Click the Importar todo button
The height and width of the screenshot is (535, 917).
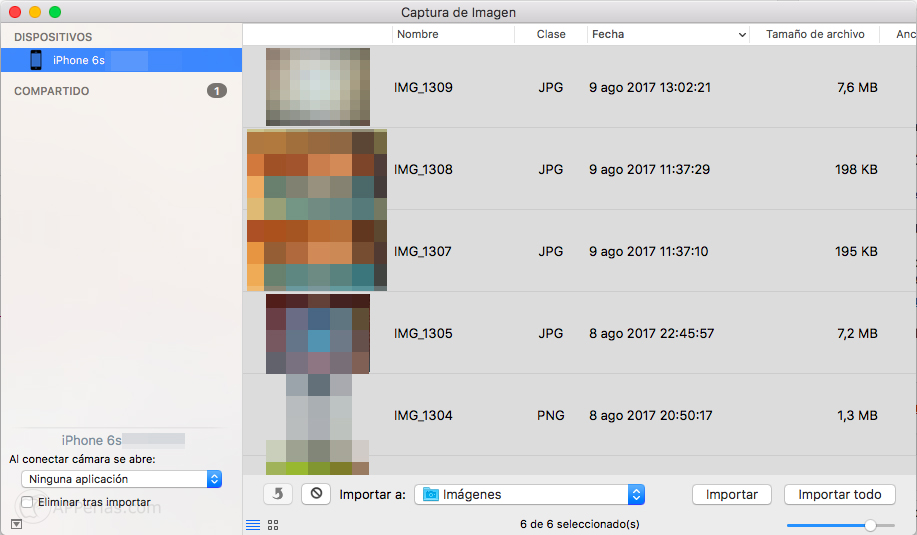coord(839,494)
